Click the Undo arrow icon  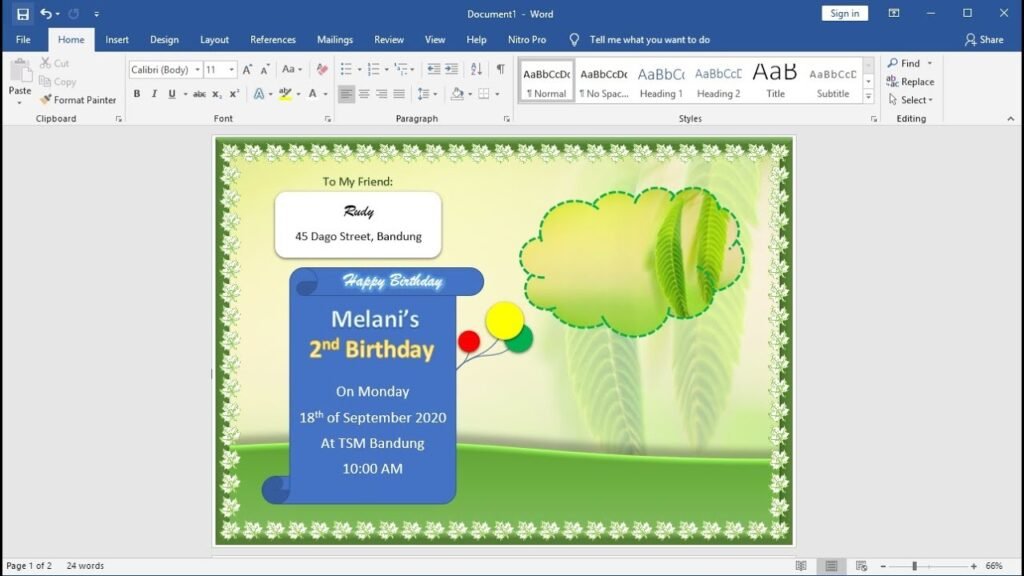(x=46, y=14)
